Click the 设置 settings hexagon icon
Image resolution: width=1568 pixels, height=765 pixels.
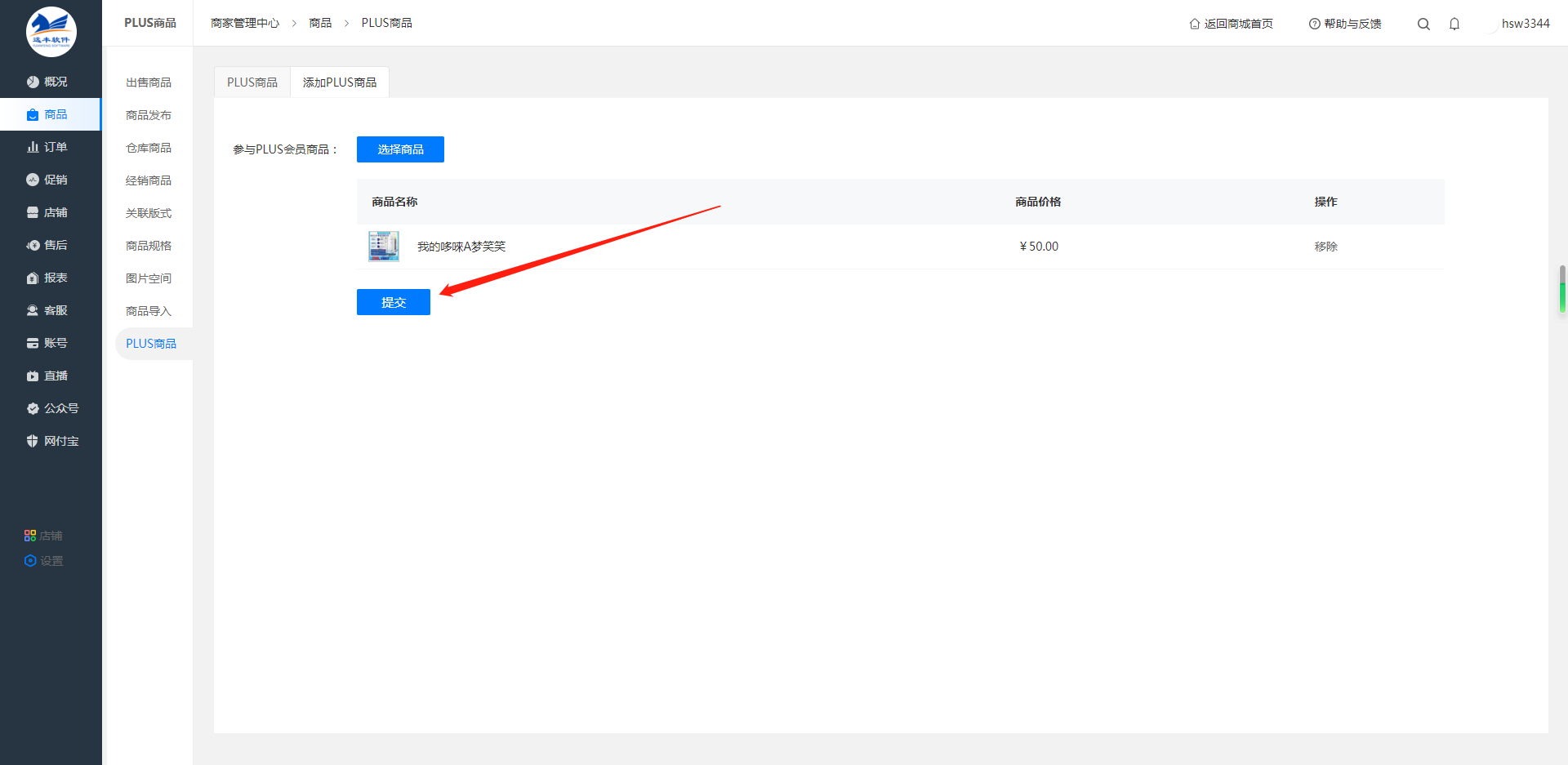[x=30, y=561]
